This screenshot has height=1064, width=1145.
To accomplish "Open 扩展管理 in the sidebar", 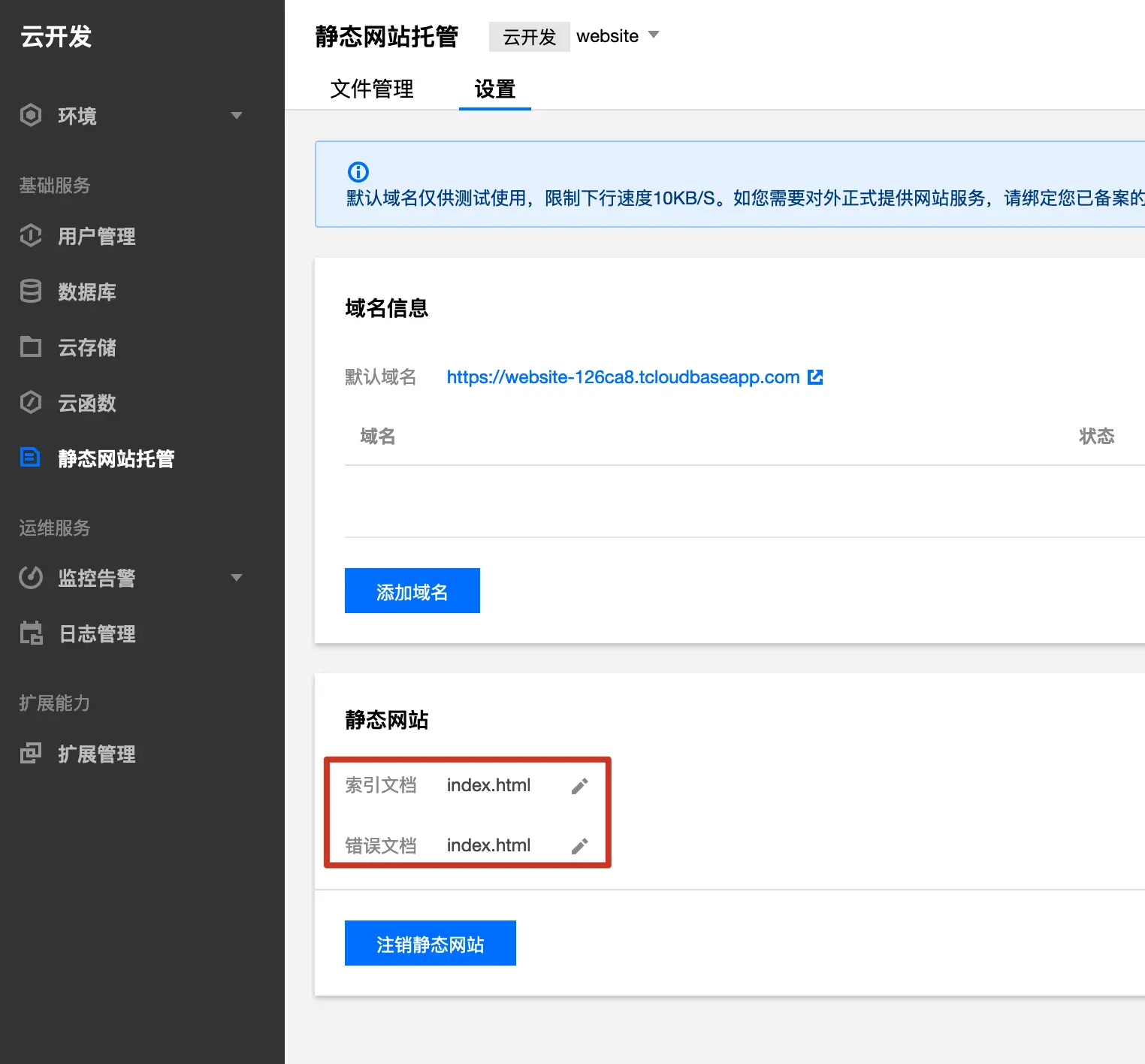I will tap(97, 754).
